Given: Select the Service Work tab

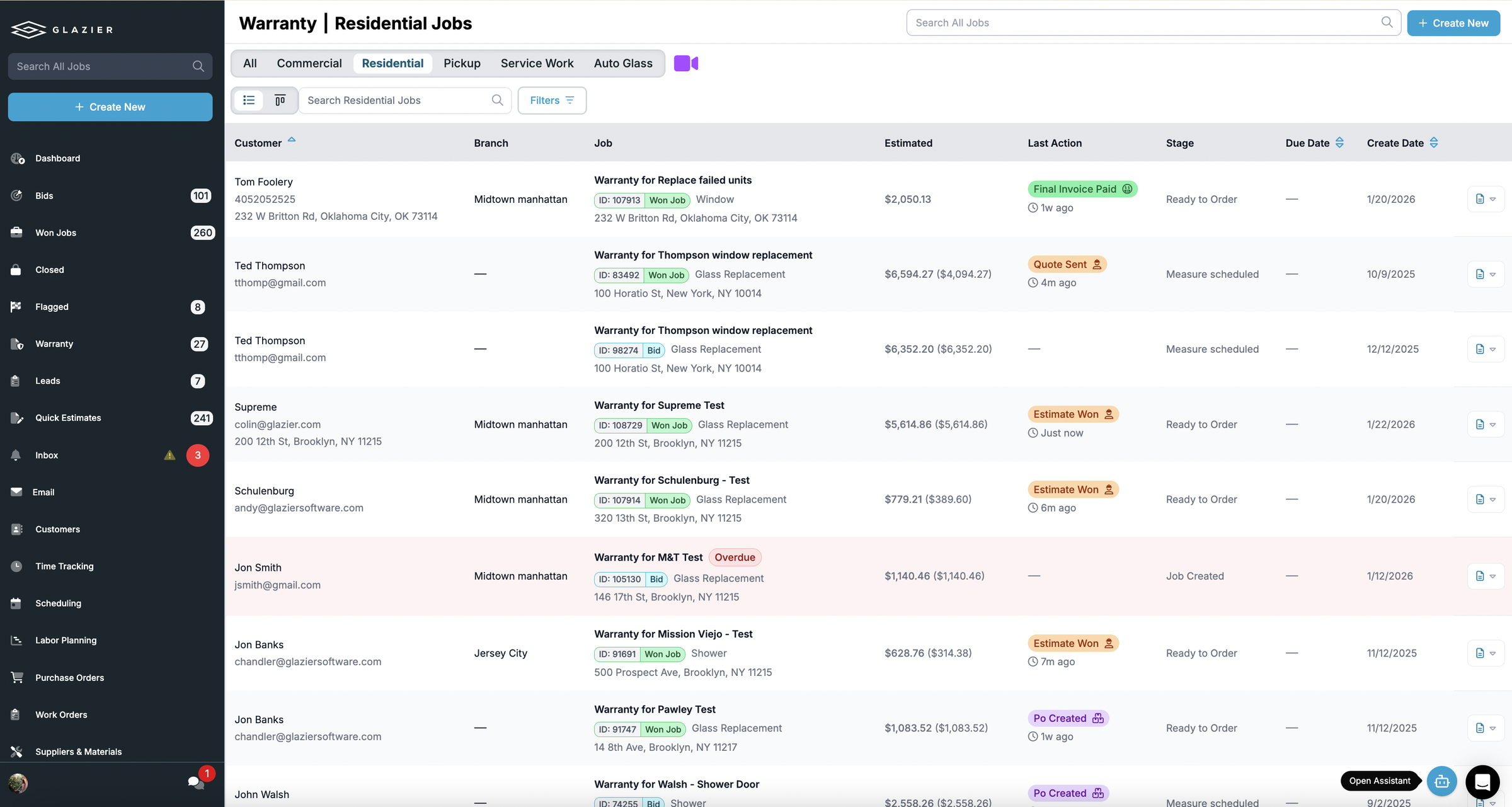Looking at the screenshot, I should click(x=537, y=64).
